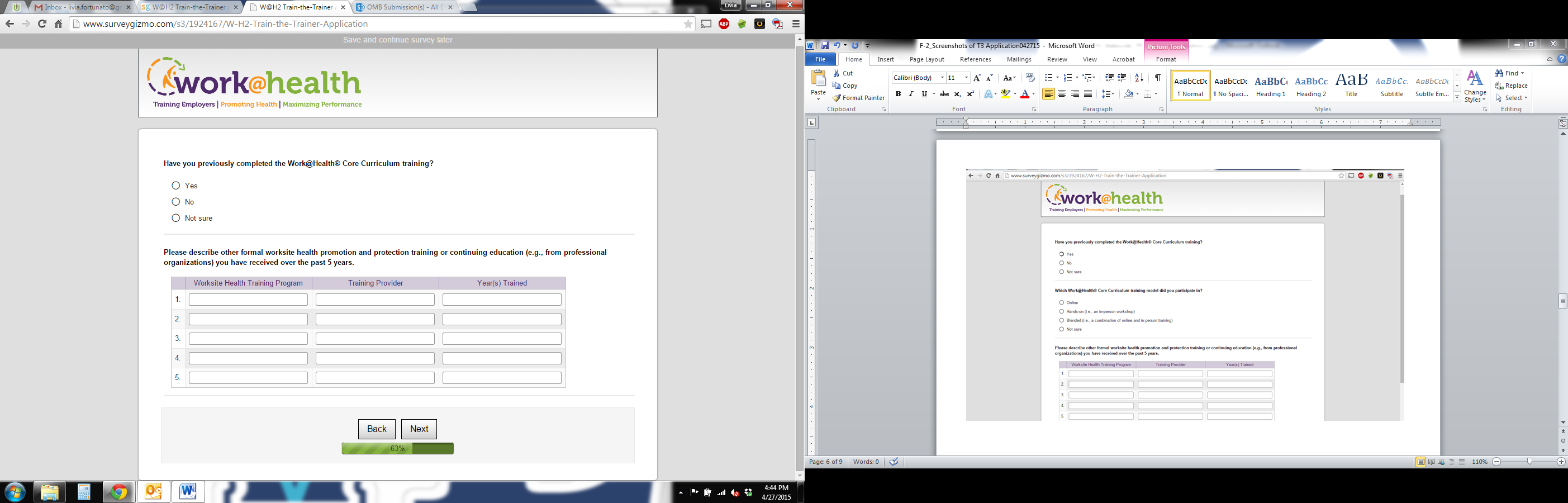This screenshot has height=503, width=1568.
Task: Switch to the References ribbon tab
Action: click(x=975, y=59)
